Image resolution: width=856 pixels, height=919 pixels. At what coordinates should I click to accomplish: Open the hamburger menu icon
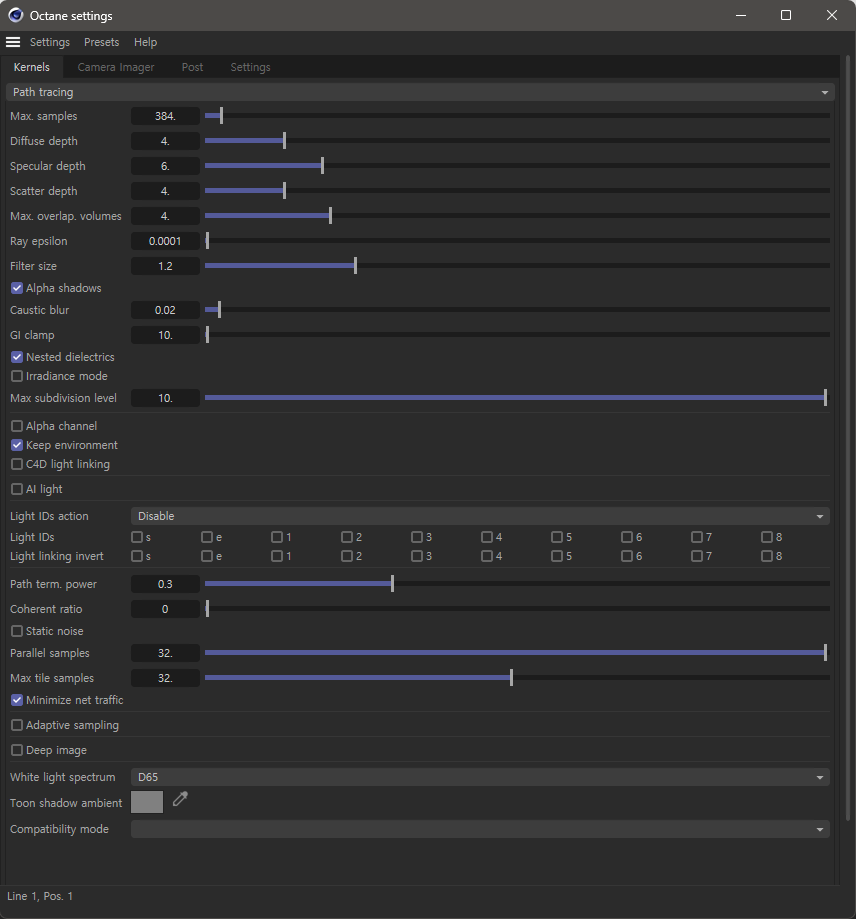(13, 42)
